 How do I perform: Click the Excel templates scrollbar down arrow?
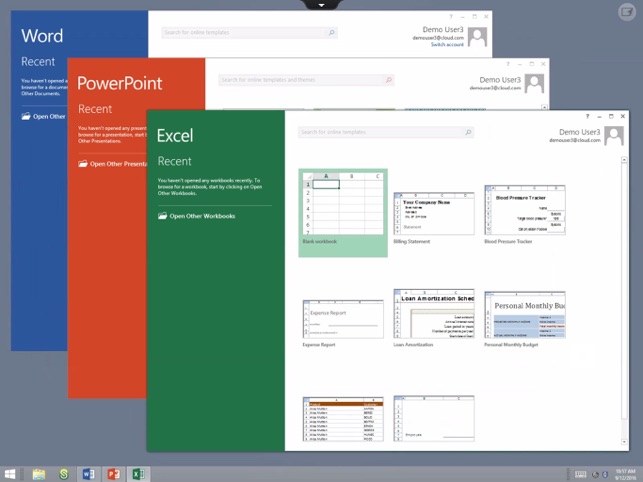tap(624, 442)
